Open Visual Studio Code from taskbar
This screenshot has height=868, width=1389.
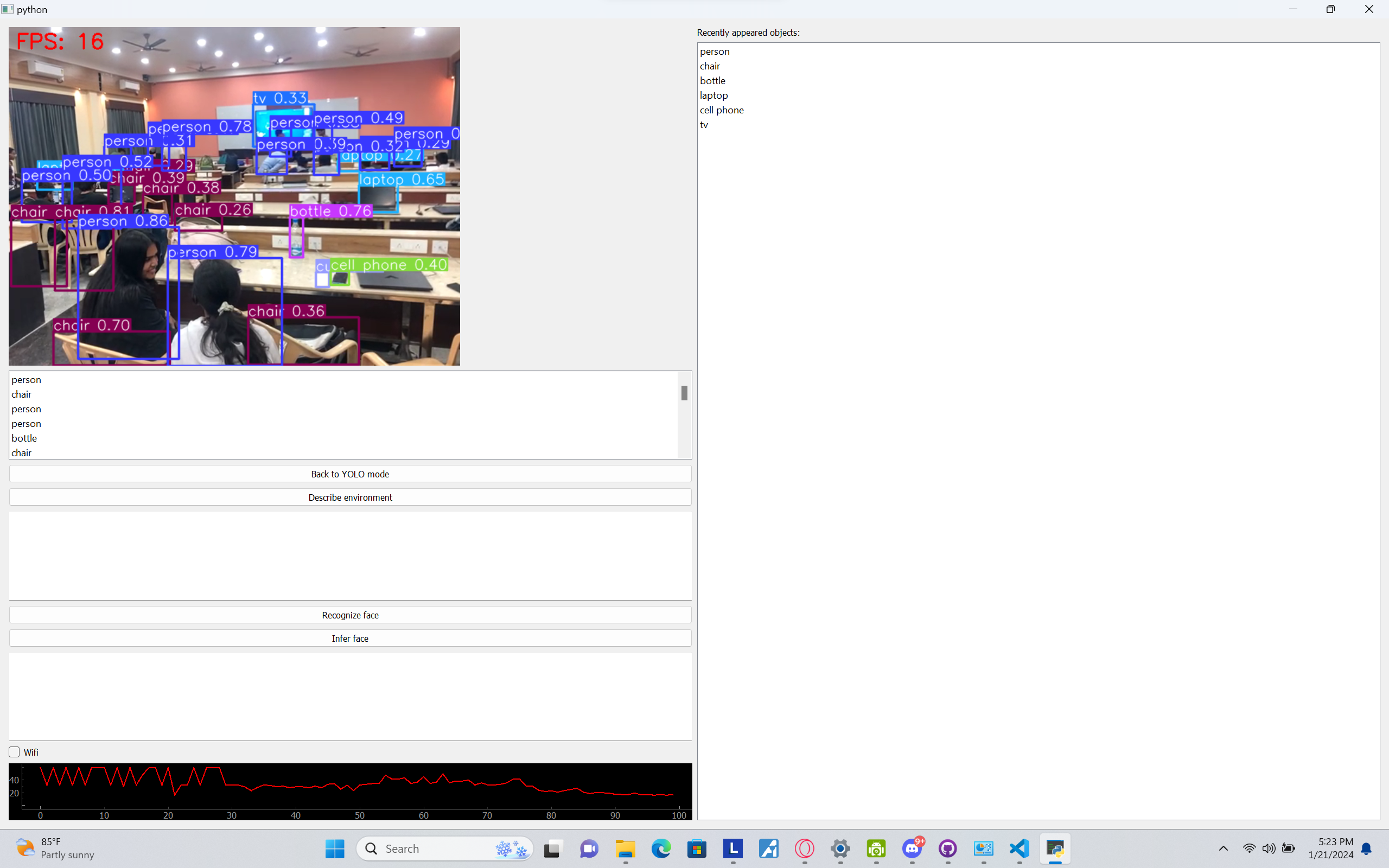click(1020, 848)
